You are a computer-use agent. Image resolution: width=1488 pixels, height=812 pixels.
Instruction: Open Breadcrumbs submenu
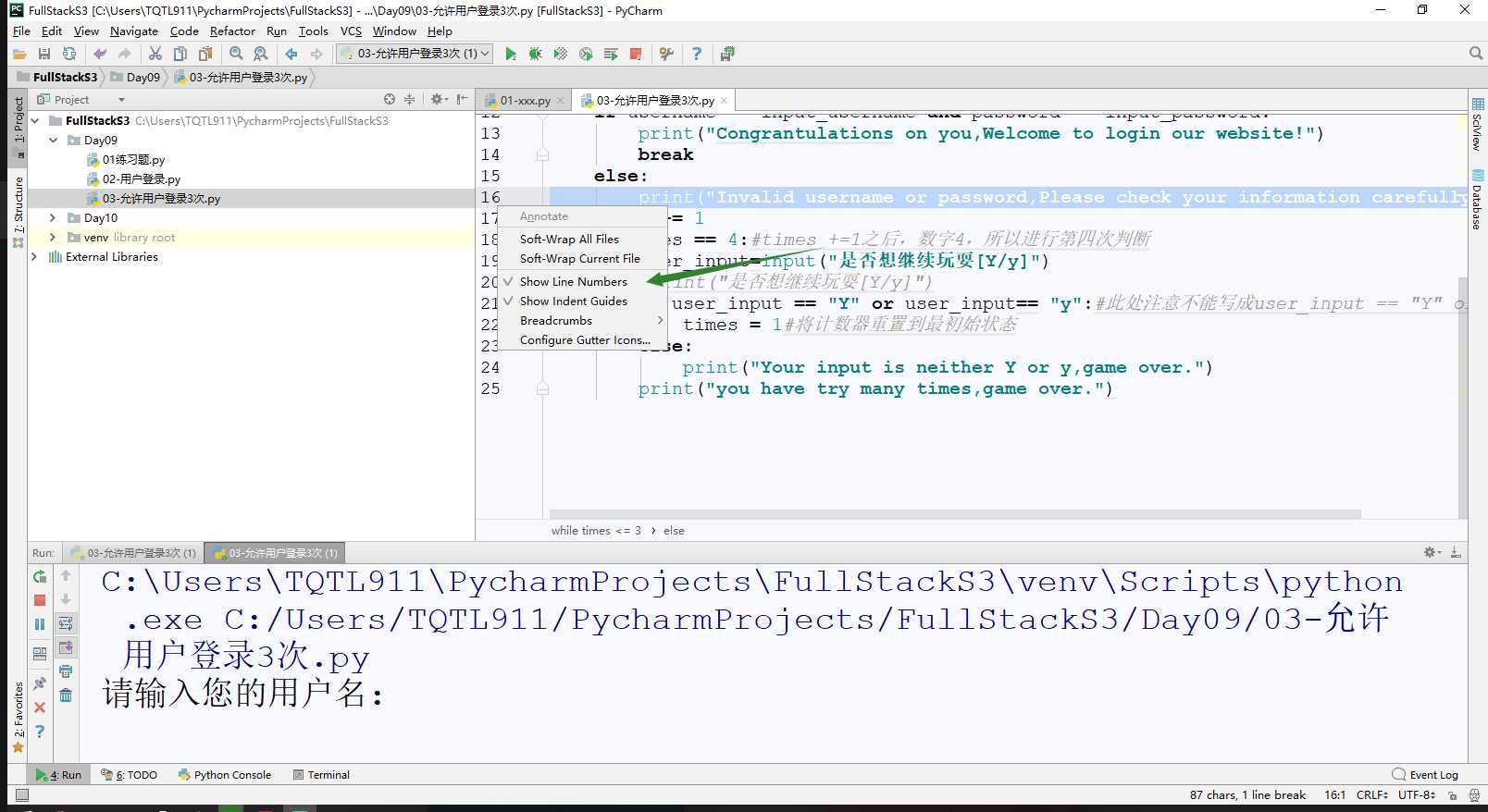point(582,320)
